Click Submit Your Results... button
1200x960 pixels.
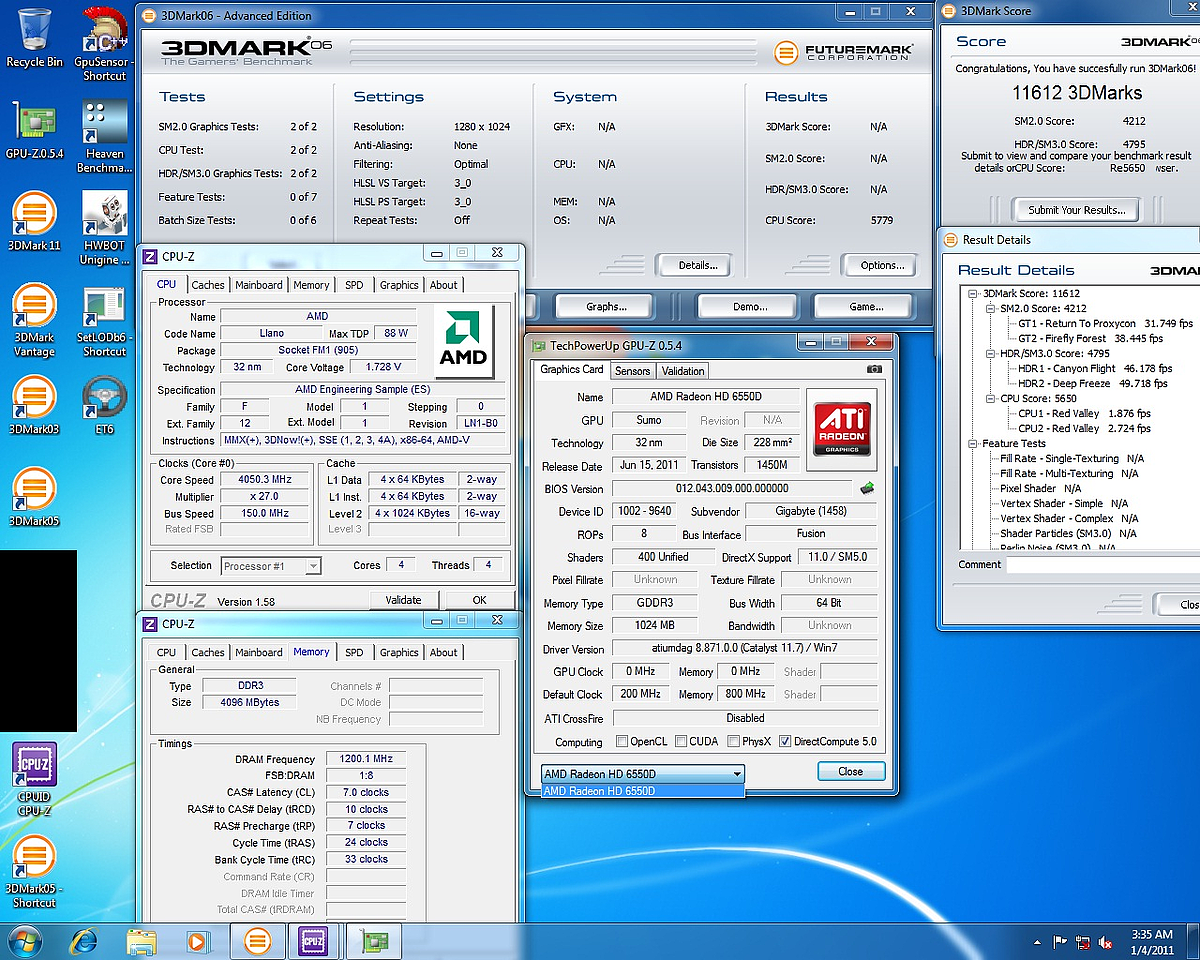[1076, 210]
